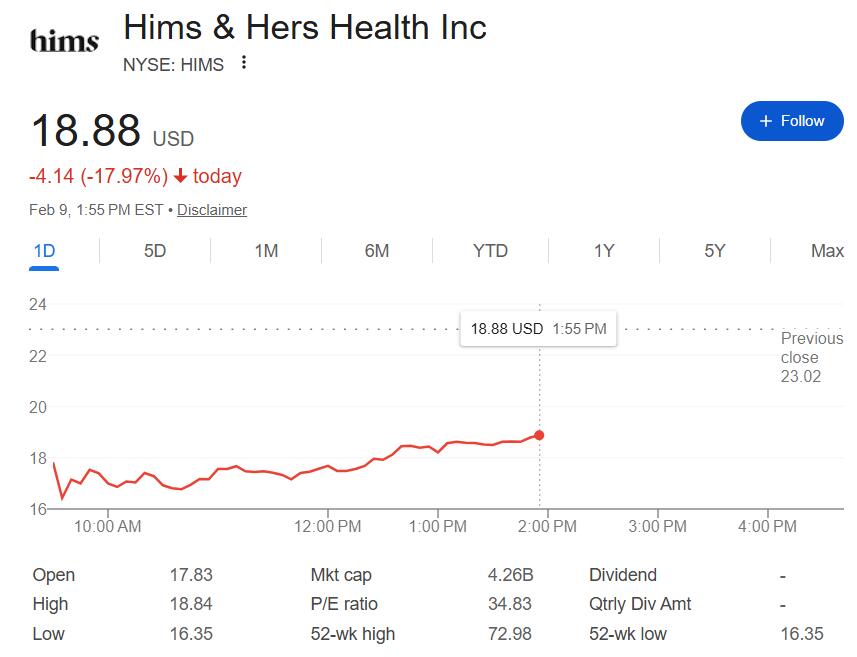857x657 pixels.
Task: Click the NYSE: HIMS ticker text
Action: pos(173,65)
